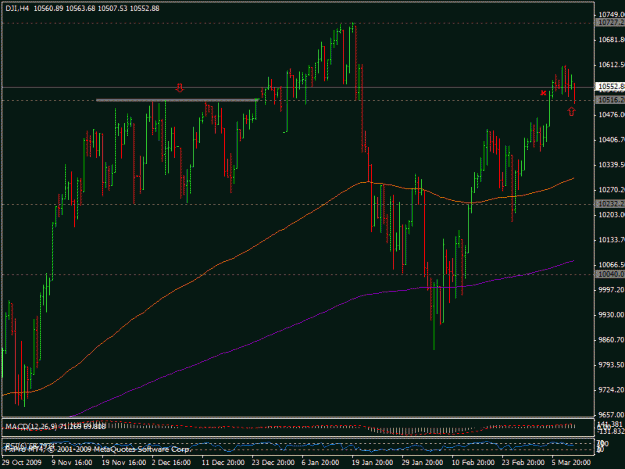Click the 23 Feb 20:00 time label
This screenshot has width=625, height=469.
[523, 463]
